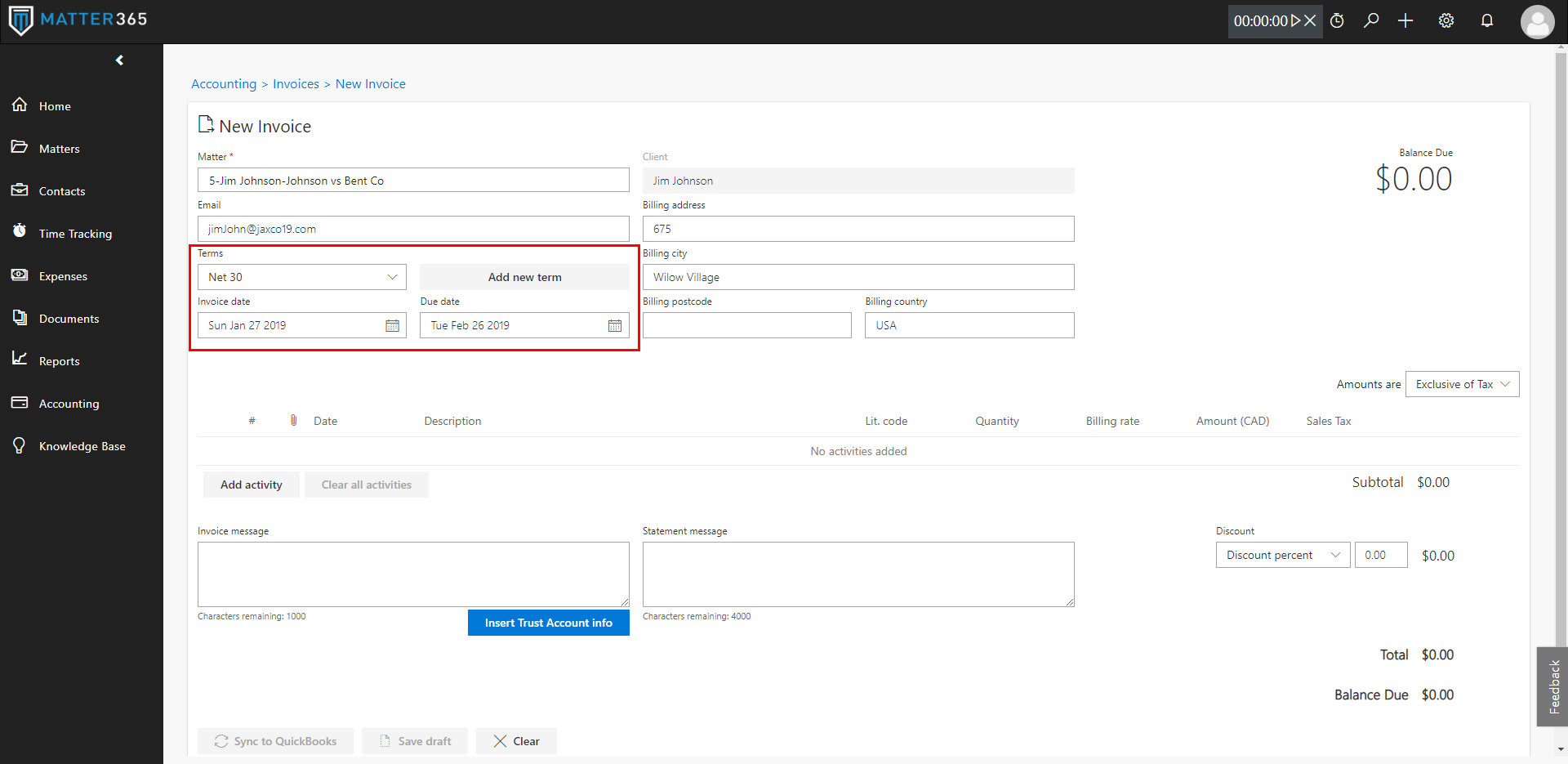Open Accounting in the sidebar
This screenshot has height=764, width=1568.
[x=69, y=404]
